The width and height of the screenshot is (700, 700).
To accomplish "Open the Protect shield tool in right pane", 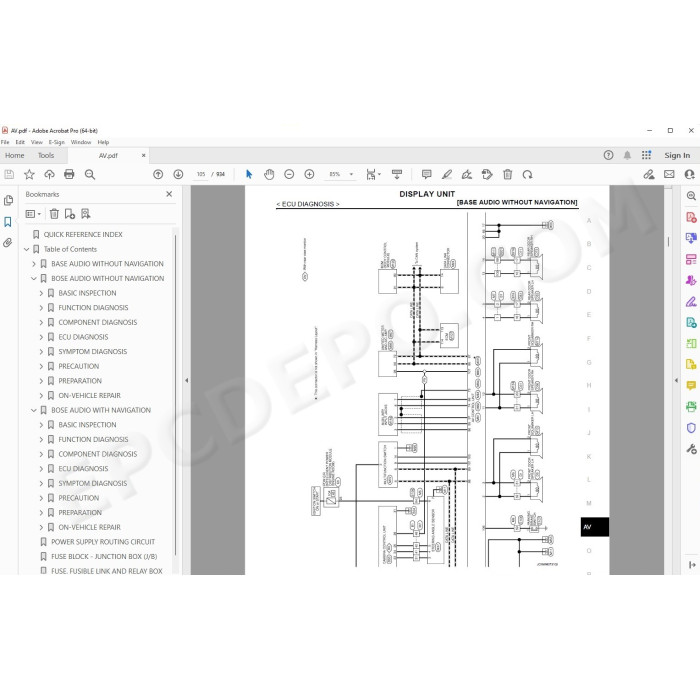I will pyautogui.click(x=691, y=428).
